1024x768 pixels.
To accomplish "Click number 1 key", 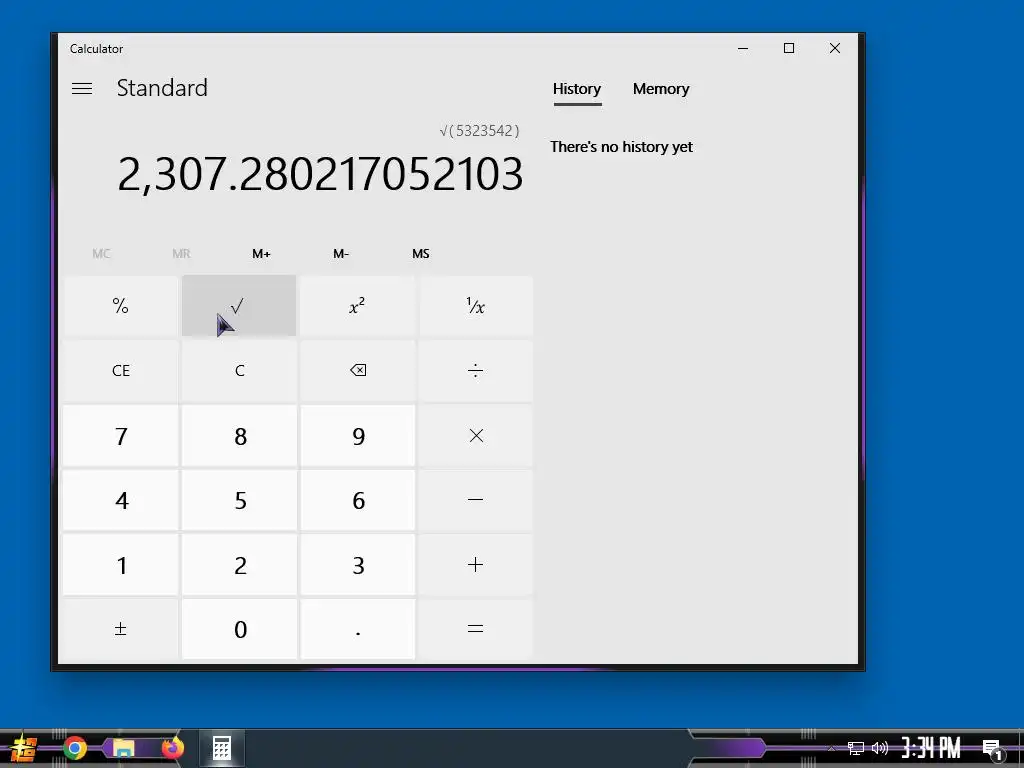I will click(121, 565).
